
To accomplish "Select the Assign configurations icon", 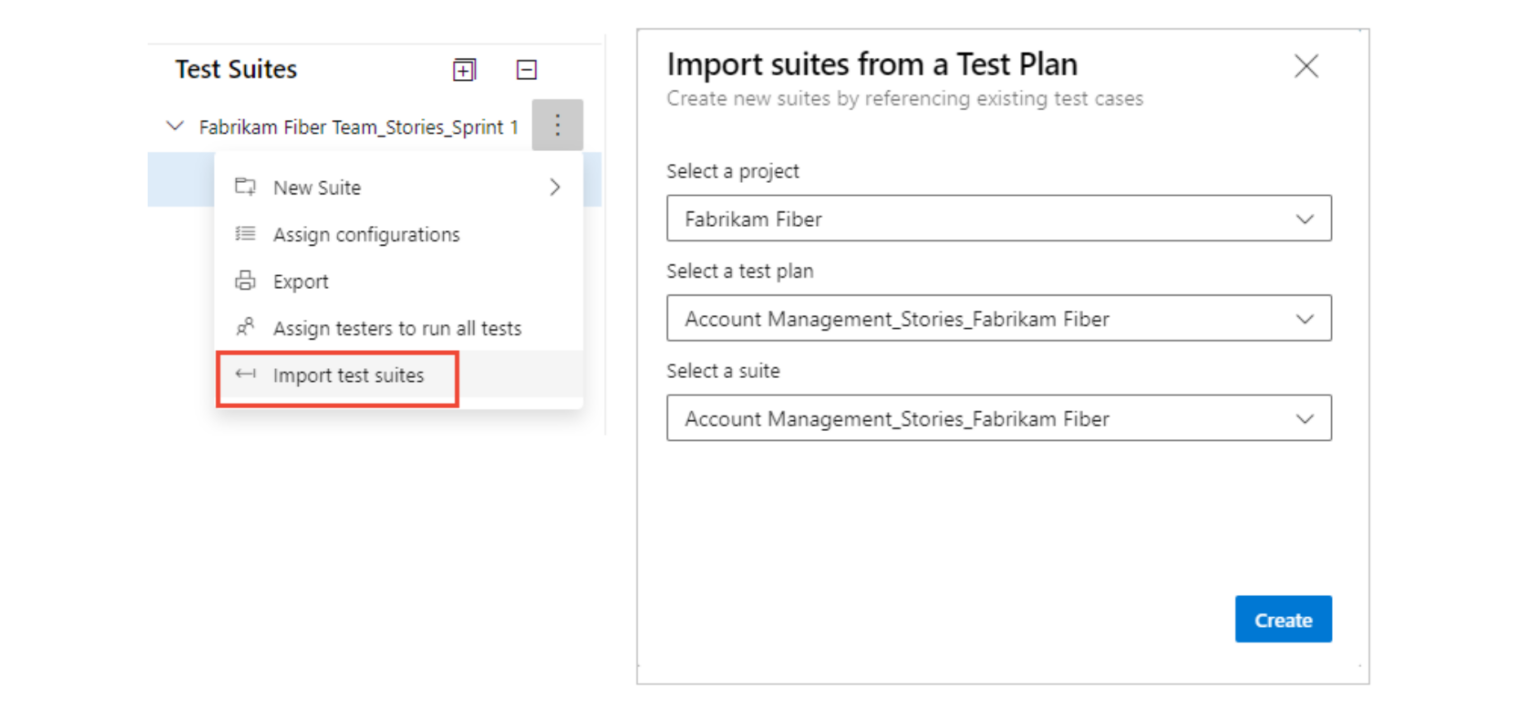I will (x=245, y=234).
